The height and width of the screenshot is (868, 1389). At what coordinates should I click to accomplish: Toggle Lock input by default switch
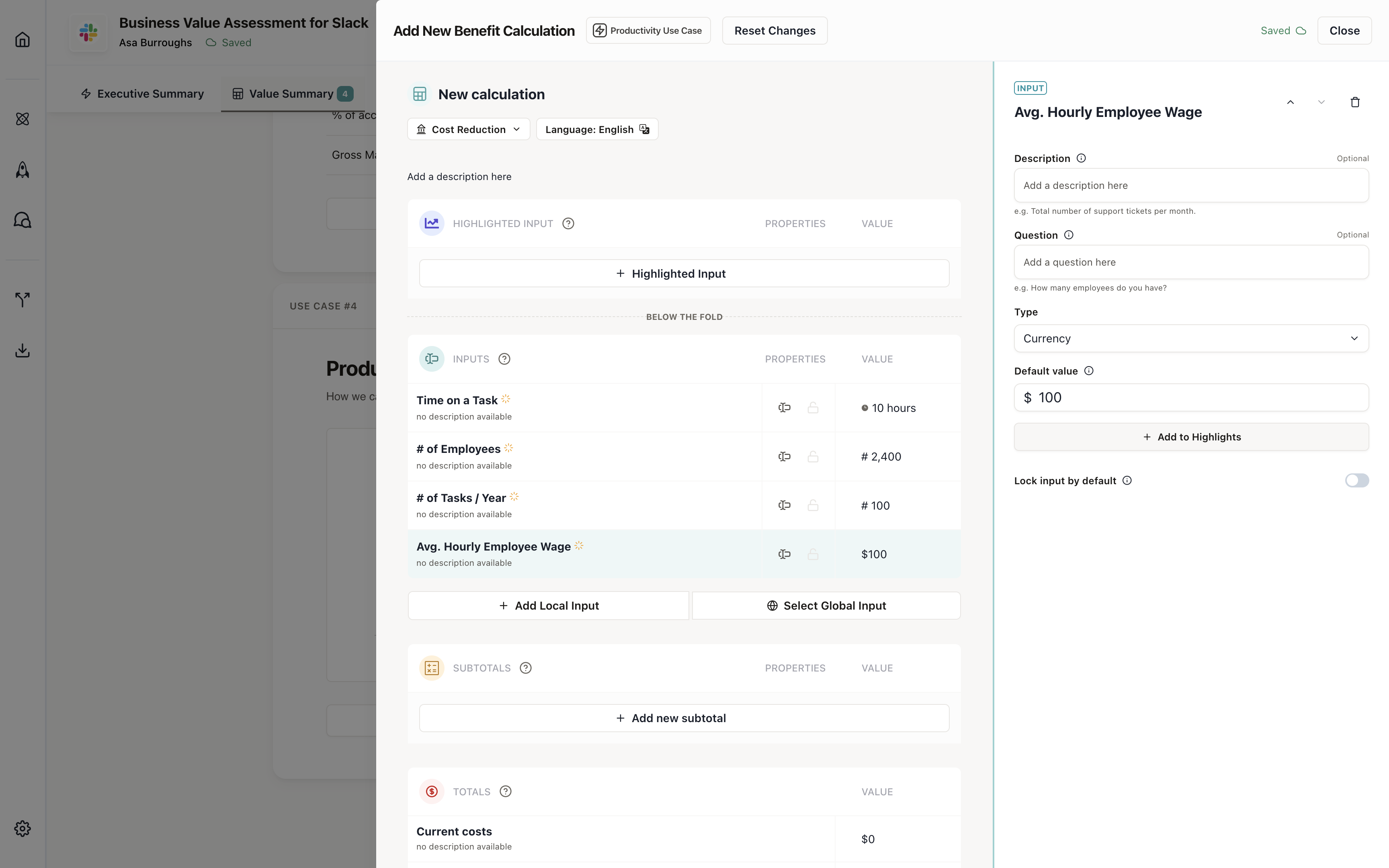(x=1356, y=481)
